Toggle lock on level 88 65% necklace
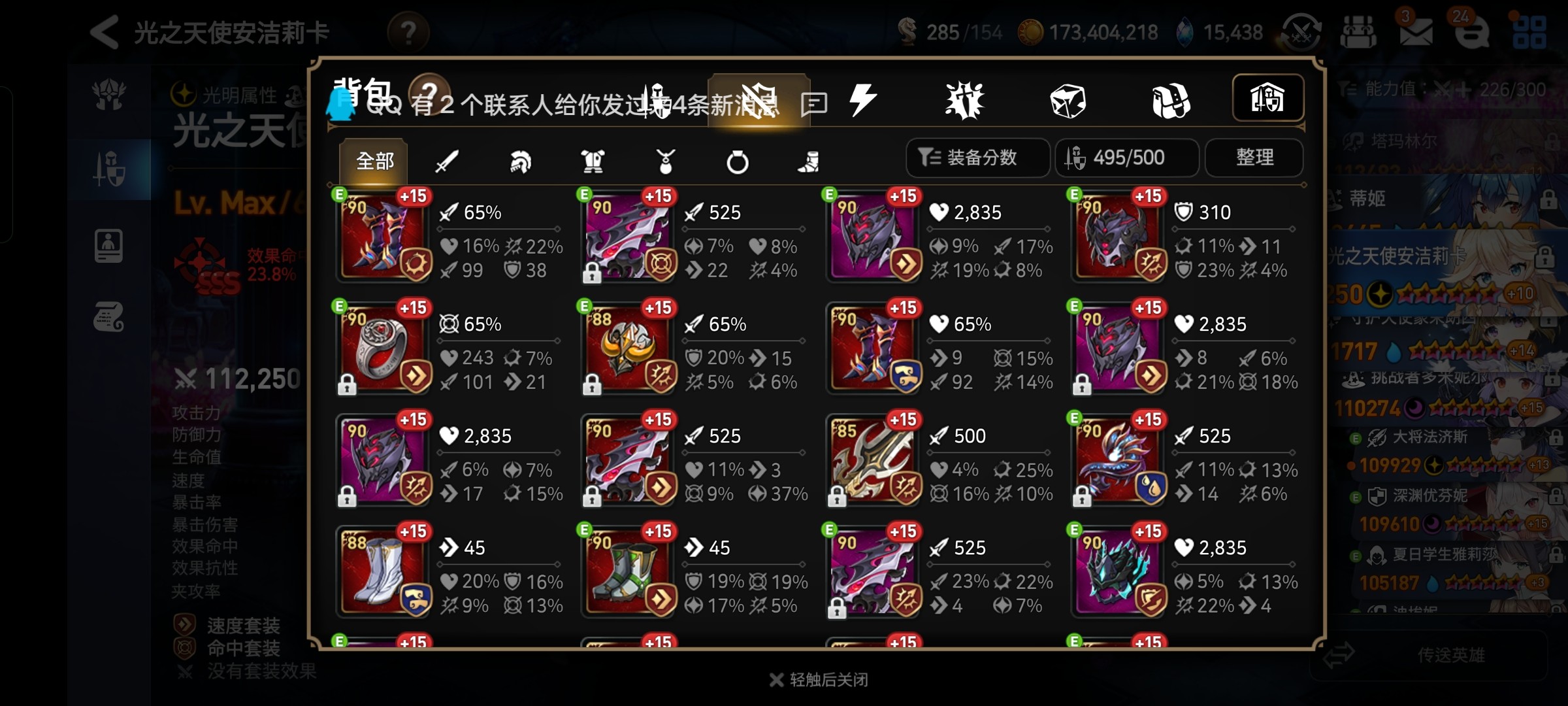Screen dimensions: 1568x706 tap(592, 386)
